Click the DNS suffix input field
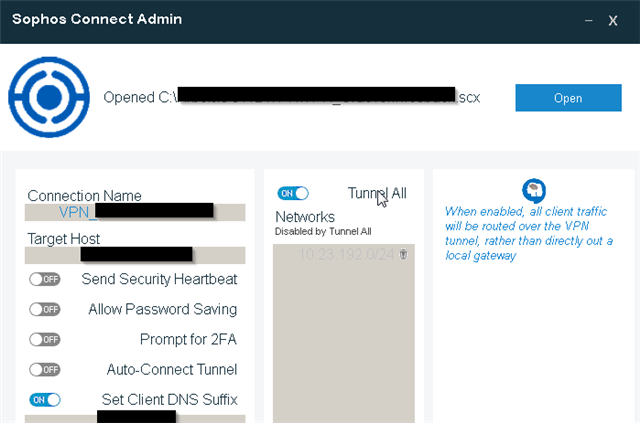The image size is (640, 423). coord(135,419)
